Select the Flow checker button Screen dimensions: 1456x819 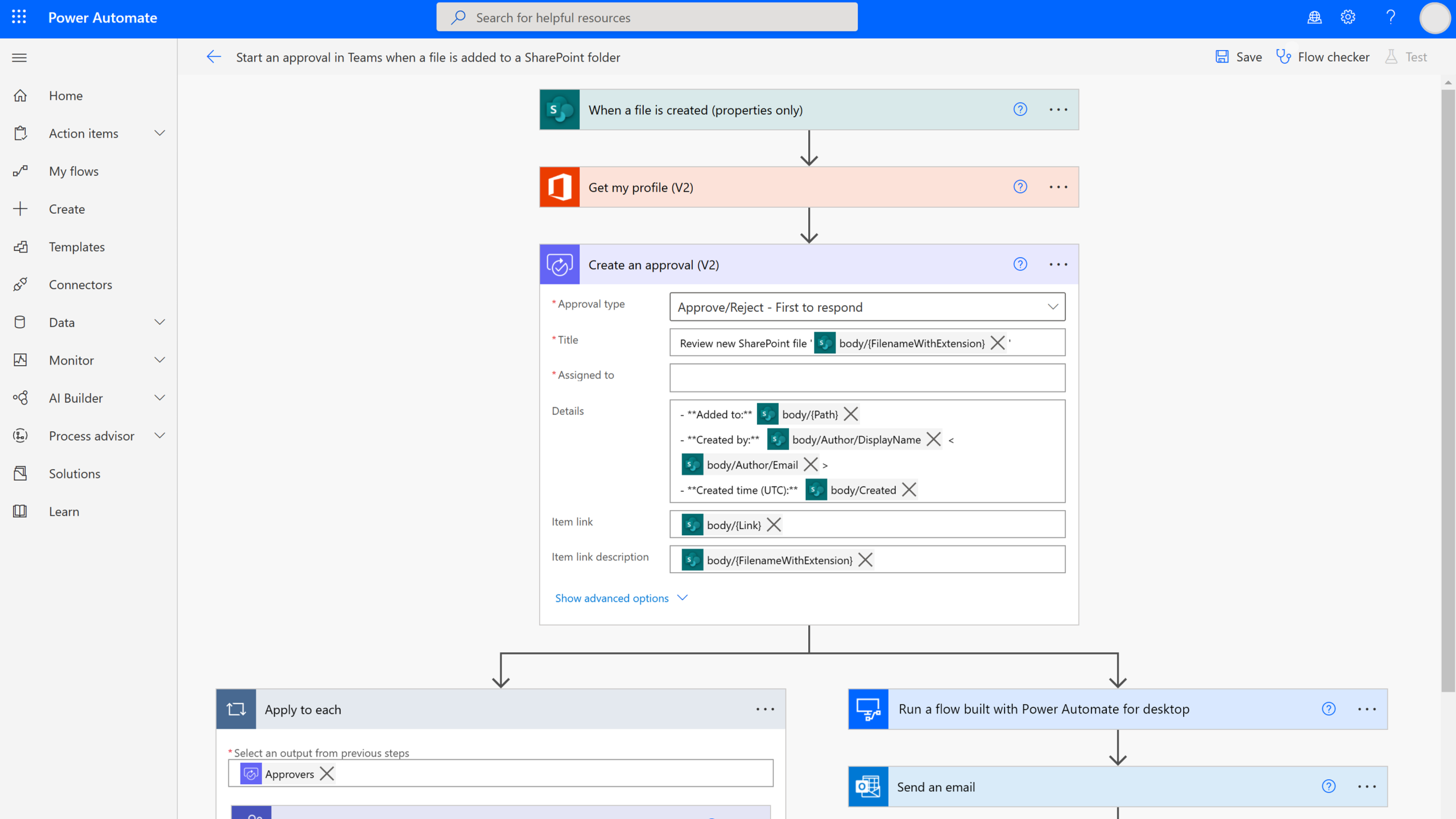tap(1324, 57)
